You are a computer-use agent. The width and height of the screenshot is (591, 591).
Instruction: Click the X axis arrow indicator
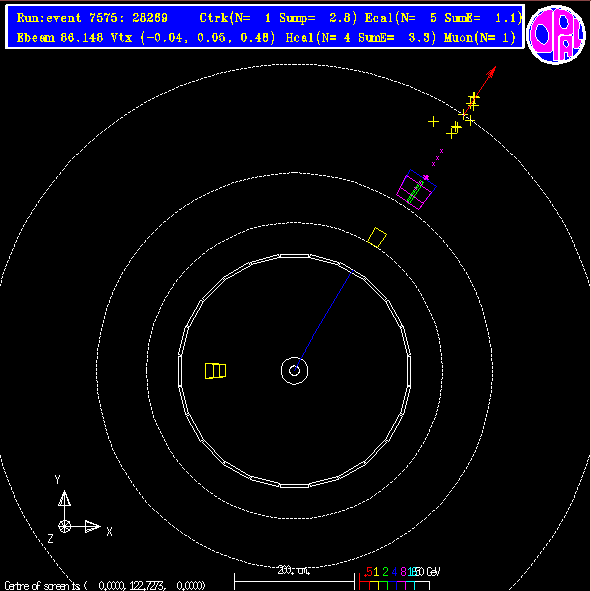pyautogui.click(x=92, y=527)
